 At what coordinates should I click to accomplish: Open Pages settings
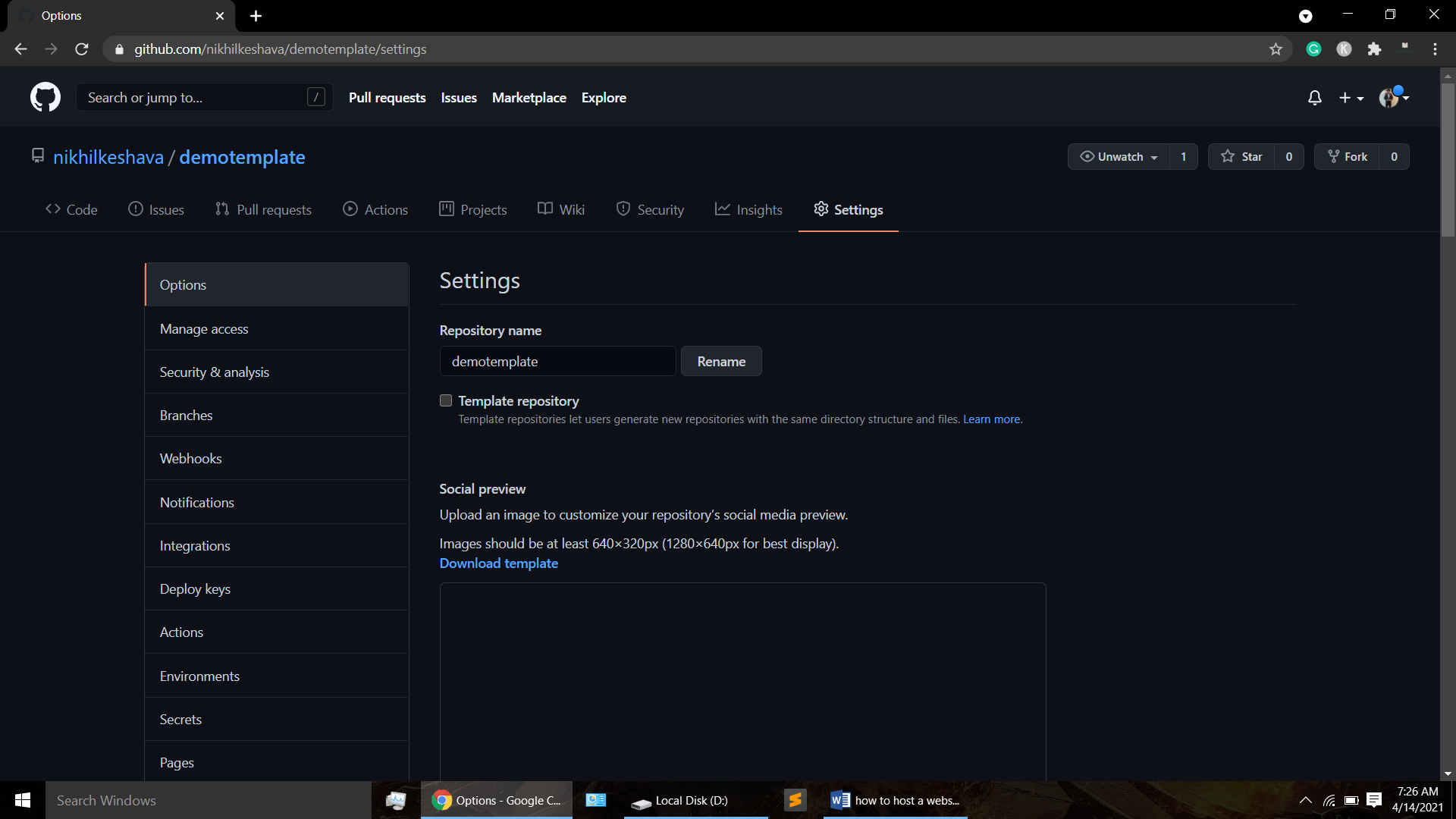[x=277, y=762]
